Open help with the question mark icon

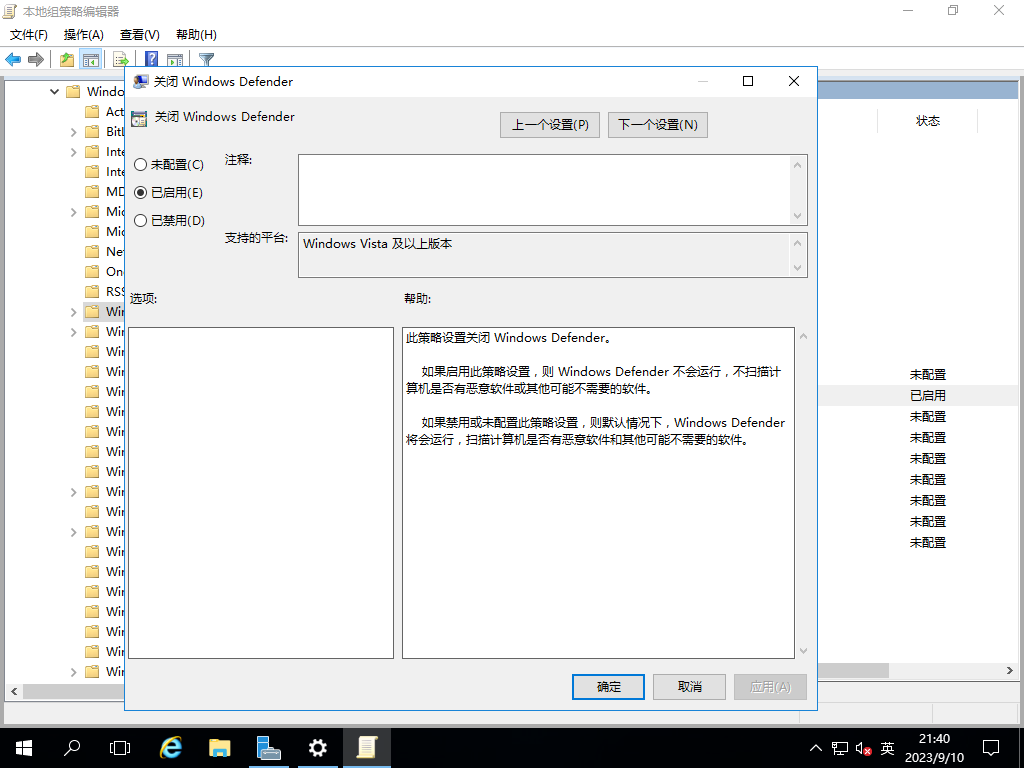coord(152,59)
